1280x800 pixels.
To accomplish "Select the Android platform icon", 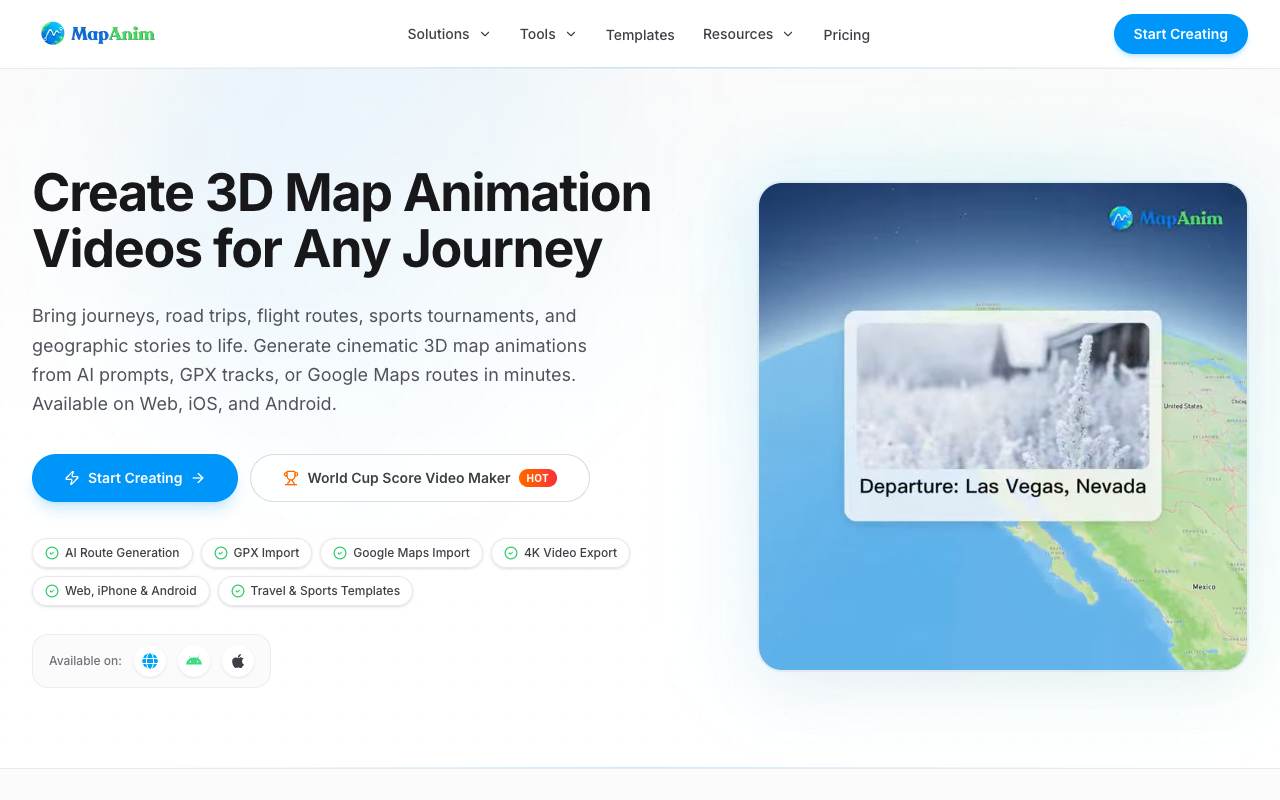I will pos(194,661).
